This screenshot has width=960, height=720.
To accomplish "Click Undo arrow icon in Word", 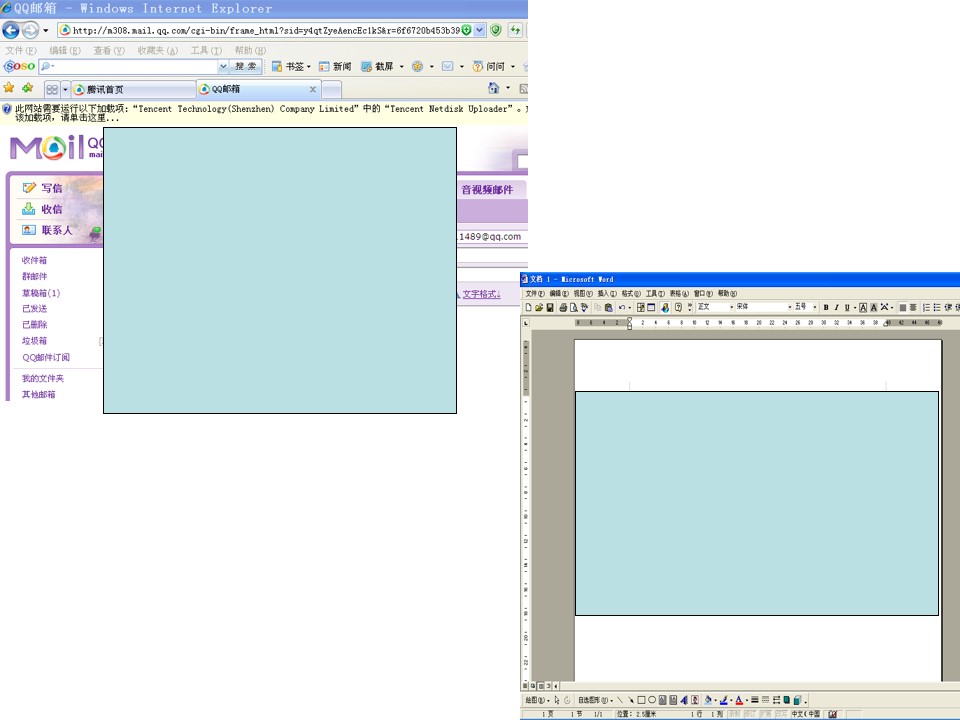I will tap(621, 307).
